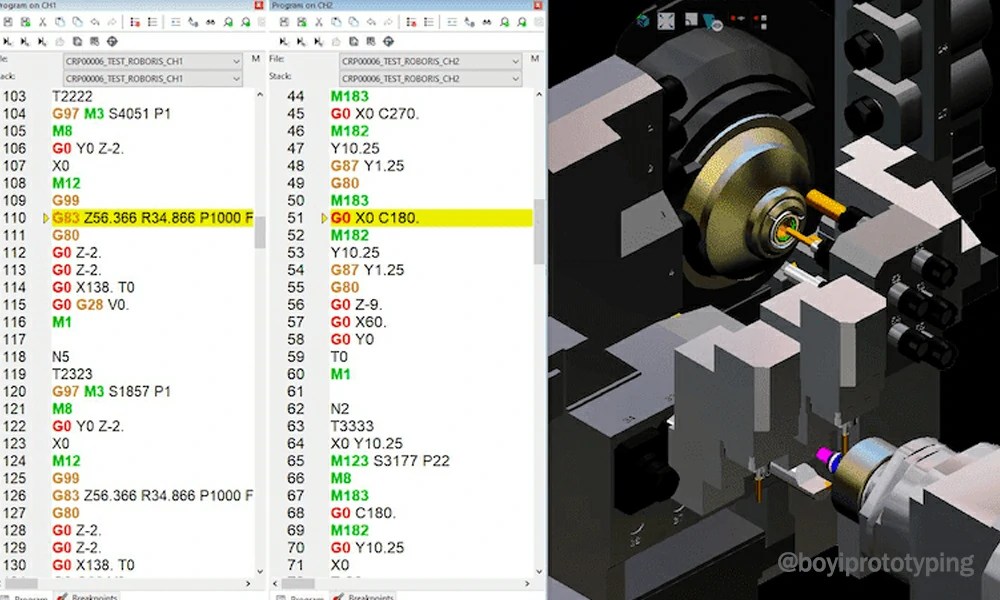Open the CH2 File dropdown CRP00006_TEST_ROBORIS_CH2
The width and height of the screenshot is (1000, 600).
click(x=430, y=61)
